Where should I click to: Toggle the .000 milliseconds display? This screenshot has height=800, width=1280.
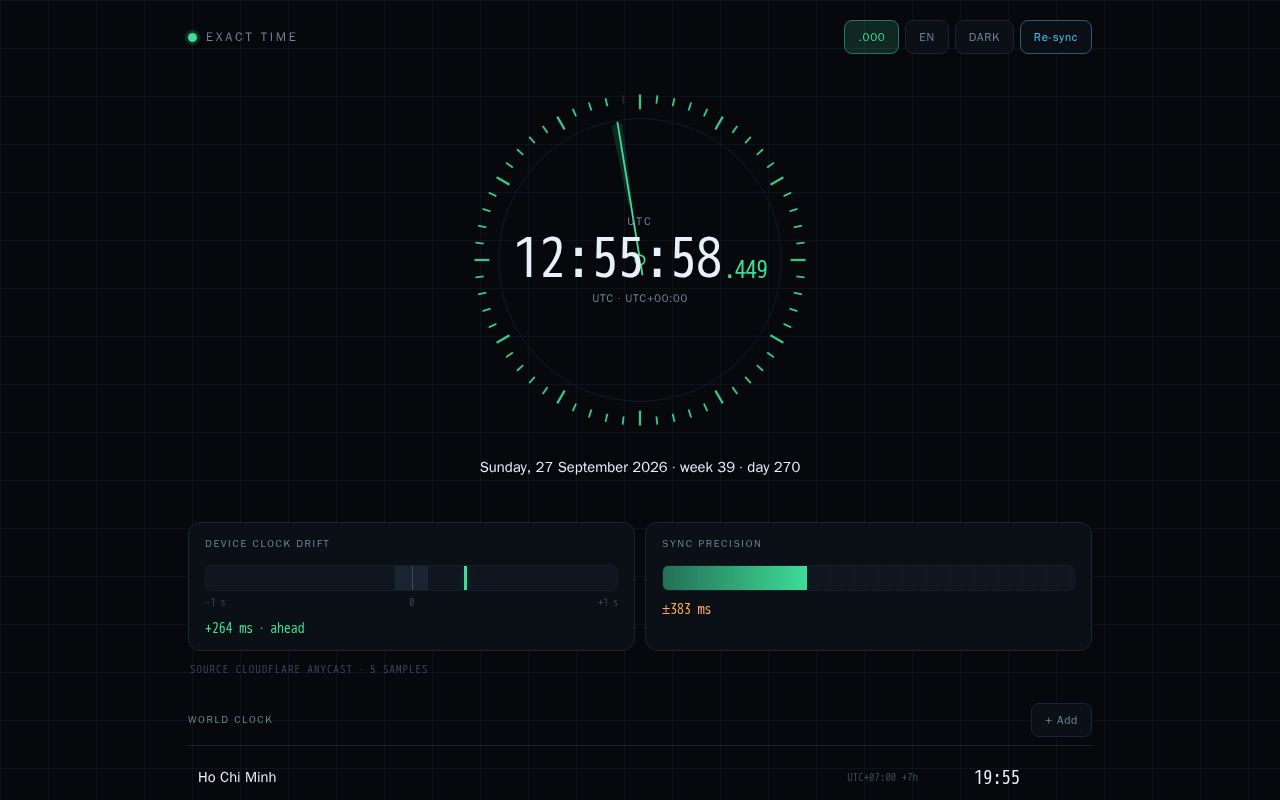tap(871, 37)
